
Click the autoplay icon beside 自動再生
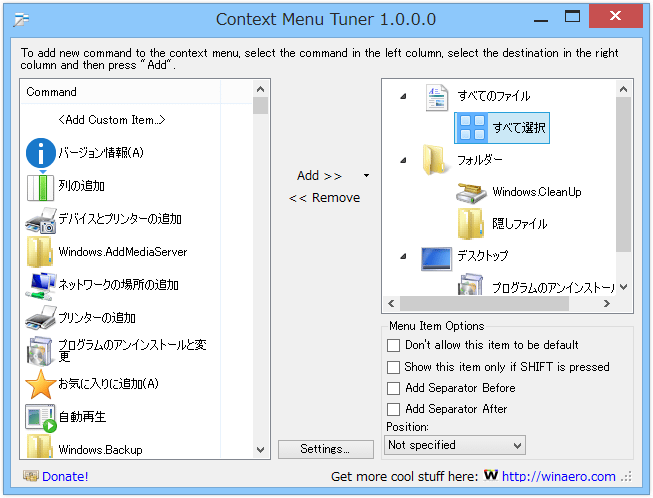tap(40, 418)
